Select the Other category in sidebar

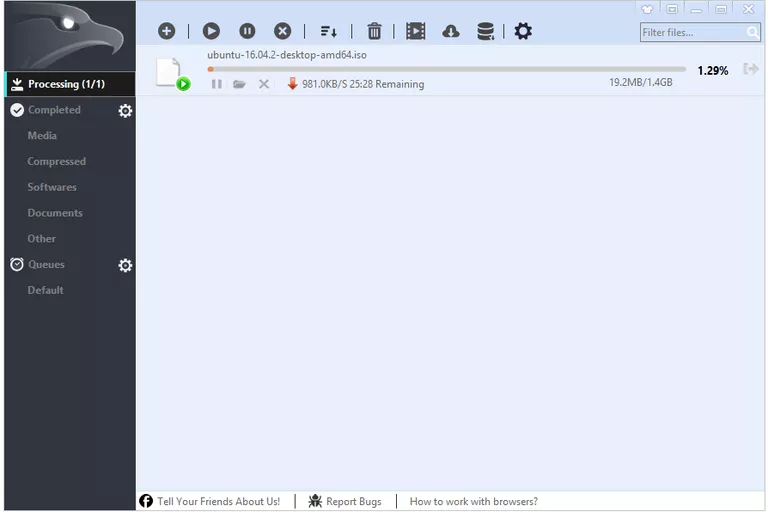42,239
